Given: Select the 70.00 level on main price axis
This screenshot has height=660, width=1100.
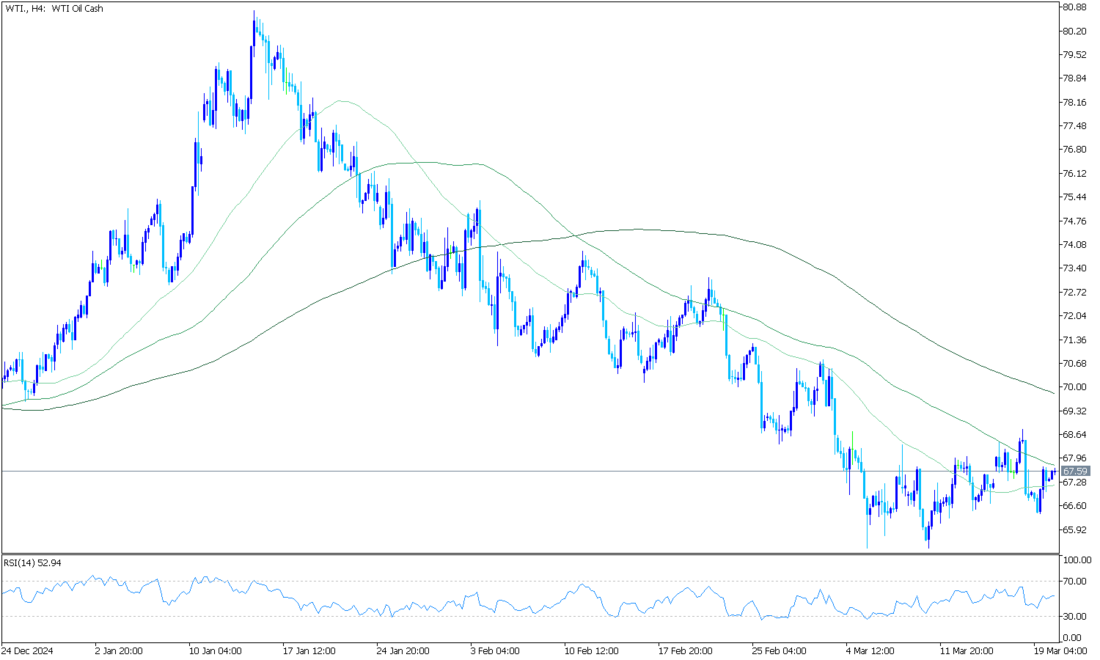Looking at the screenshot, I should click(x=1074, y=387).
